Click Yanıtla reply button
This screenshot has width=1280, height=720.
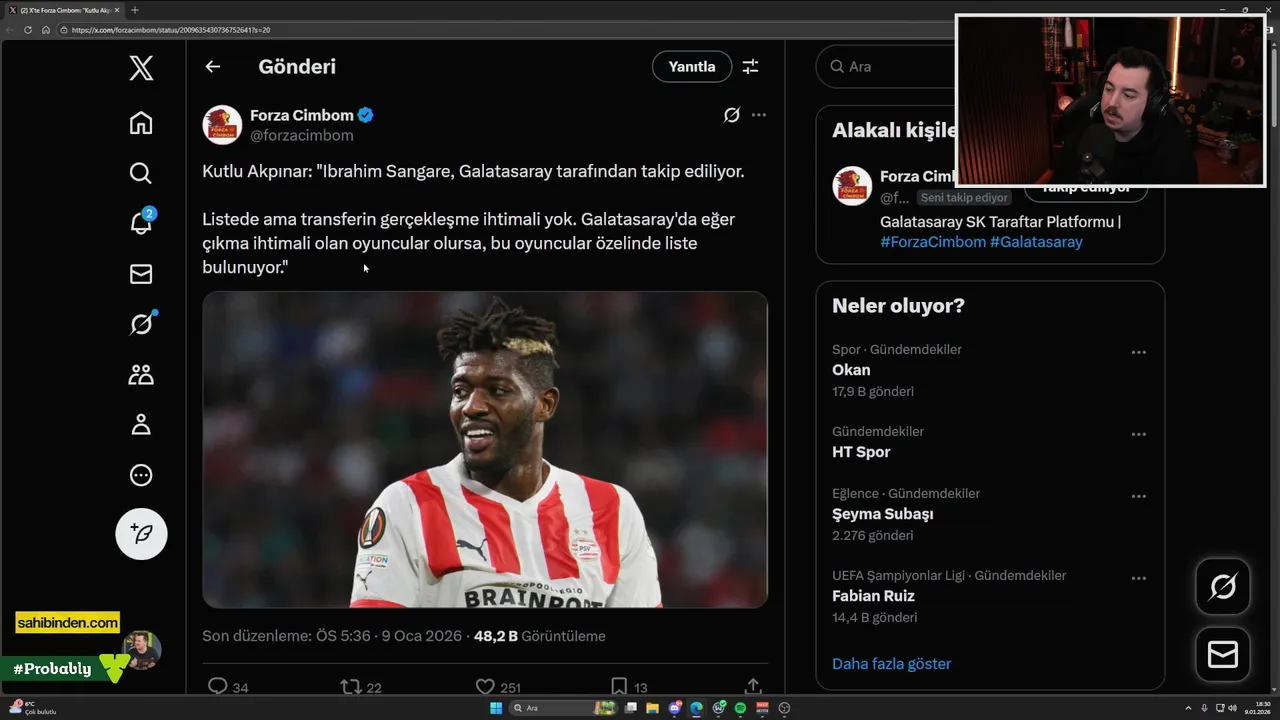coord(692,66)
